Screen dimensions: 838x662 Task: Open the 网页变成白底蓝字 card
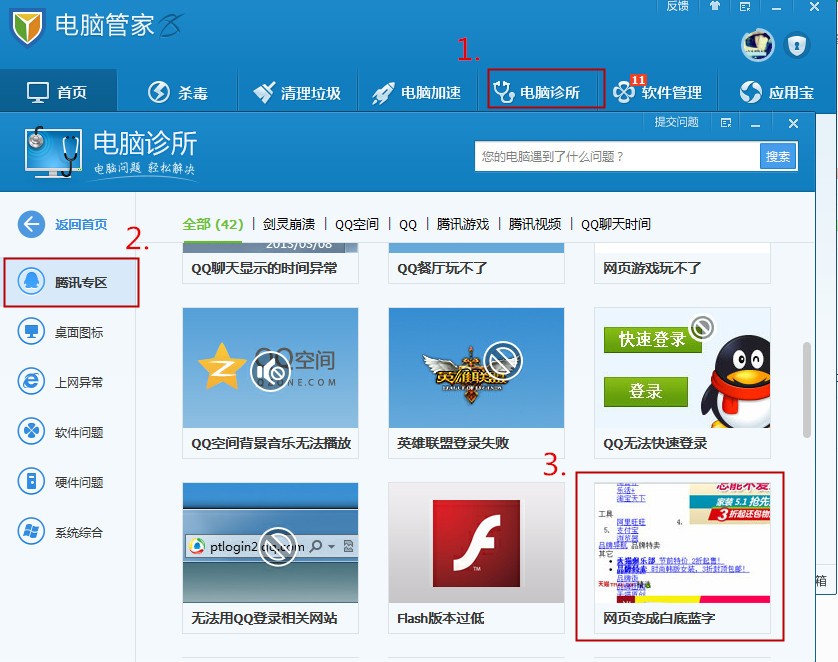point(682,558)
